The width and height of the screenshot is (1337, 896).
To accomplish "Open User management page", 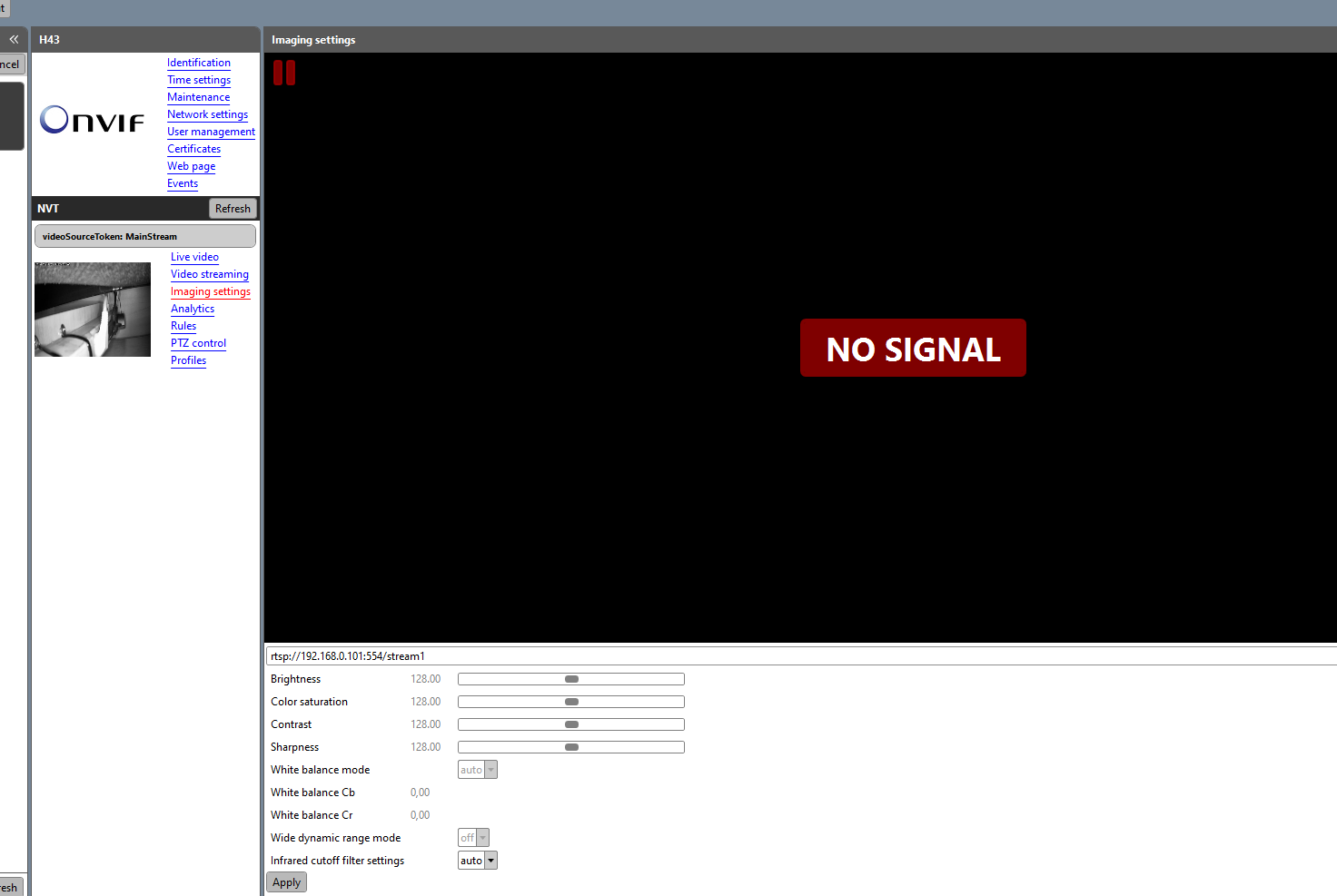I will click(211, 132).
